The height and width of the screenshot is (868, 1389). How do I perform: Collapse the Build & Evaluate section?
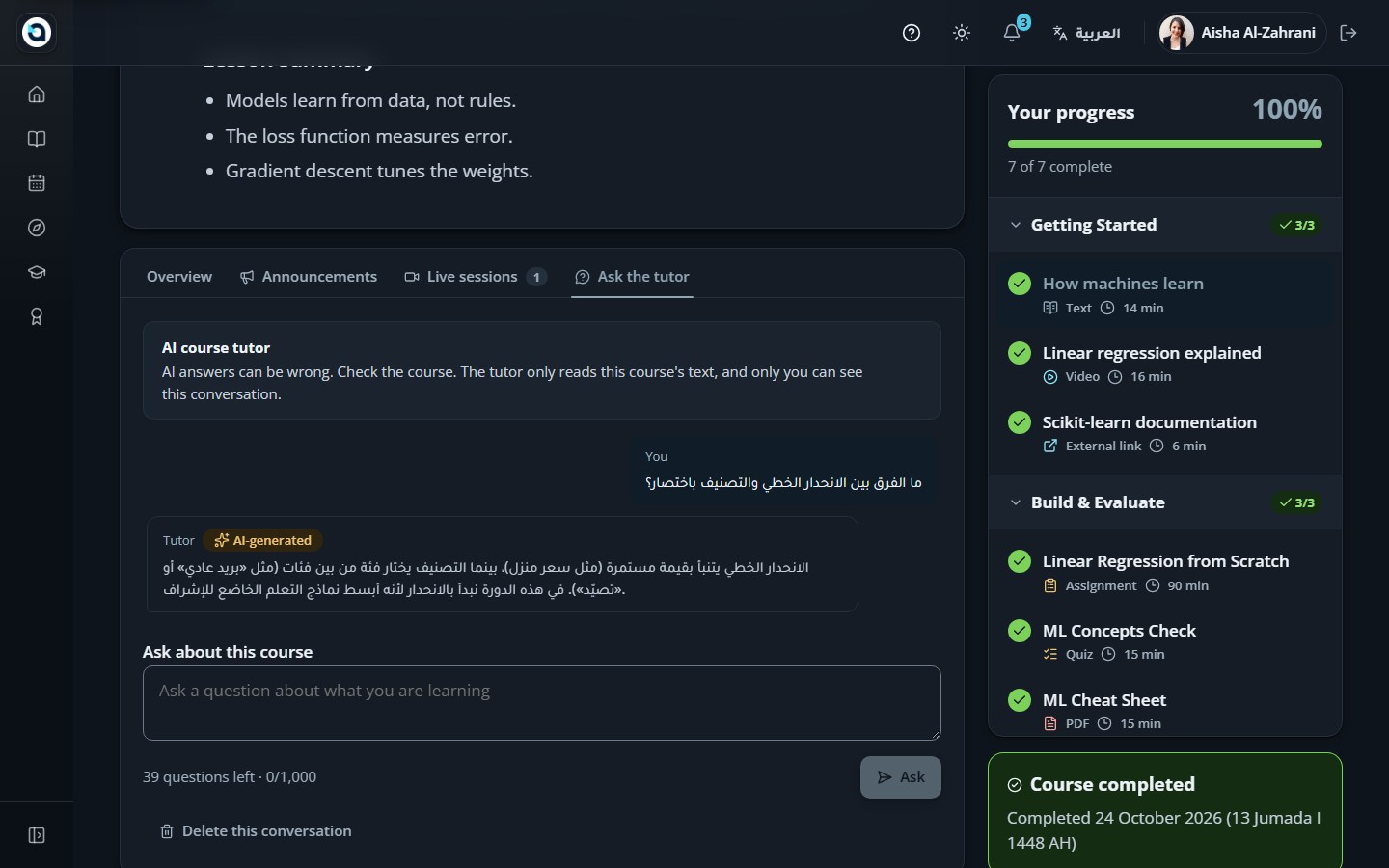(1165, 502)
